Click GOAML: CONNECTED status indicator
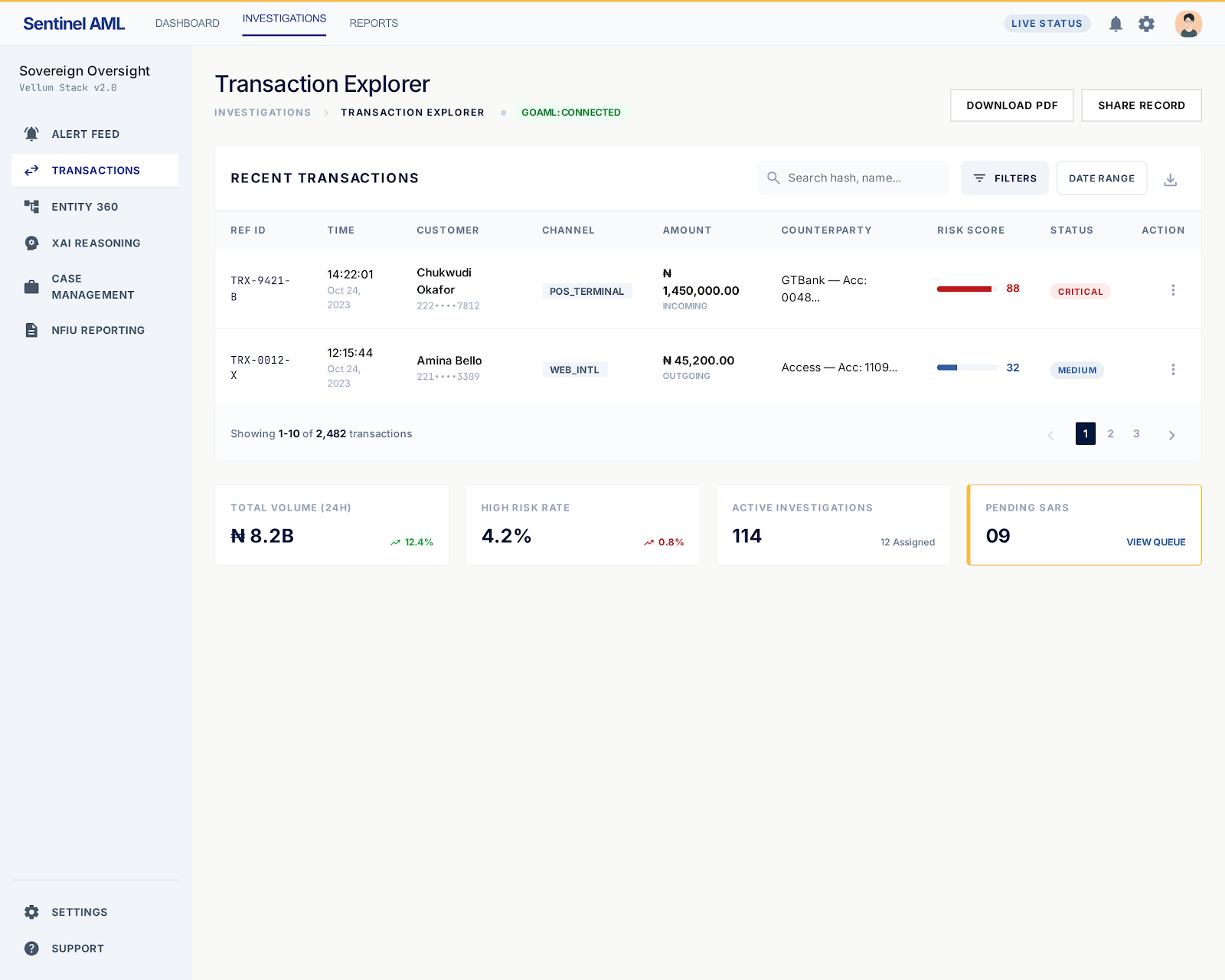The height and width of the screenshot is (980, 1225). point(571,113)
